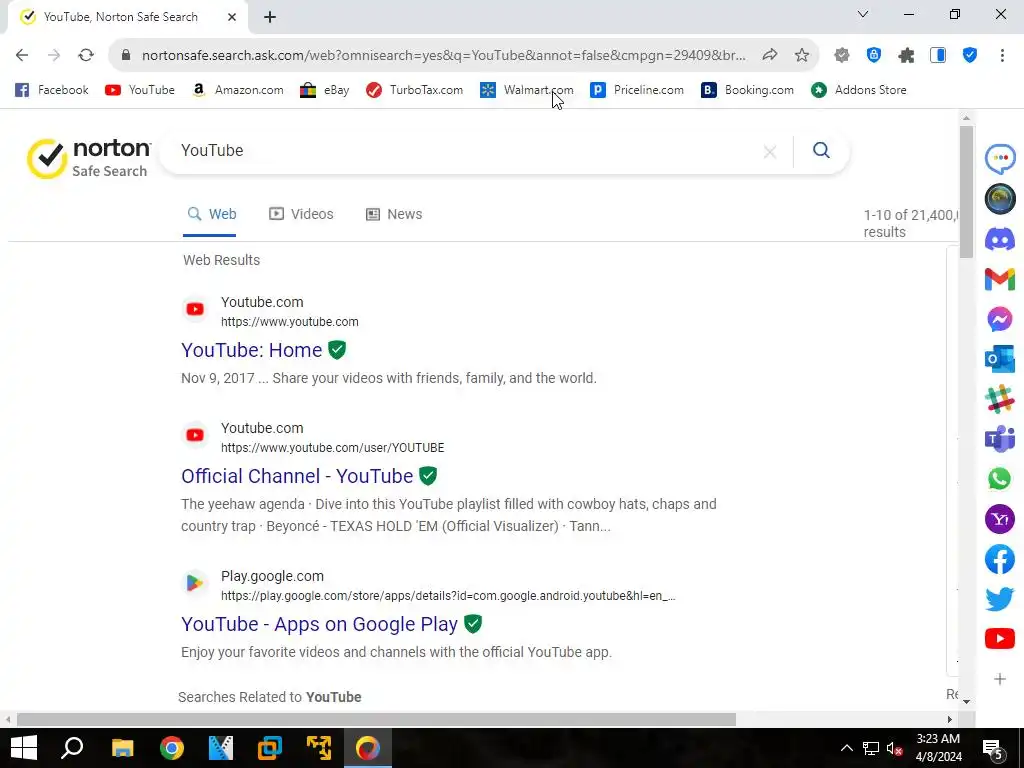Open the Facebook bookmark

click(52, 90)
